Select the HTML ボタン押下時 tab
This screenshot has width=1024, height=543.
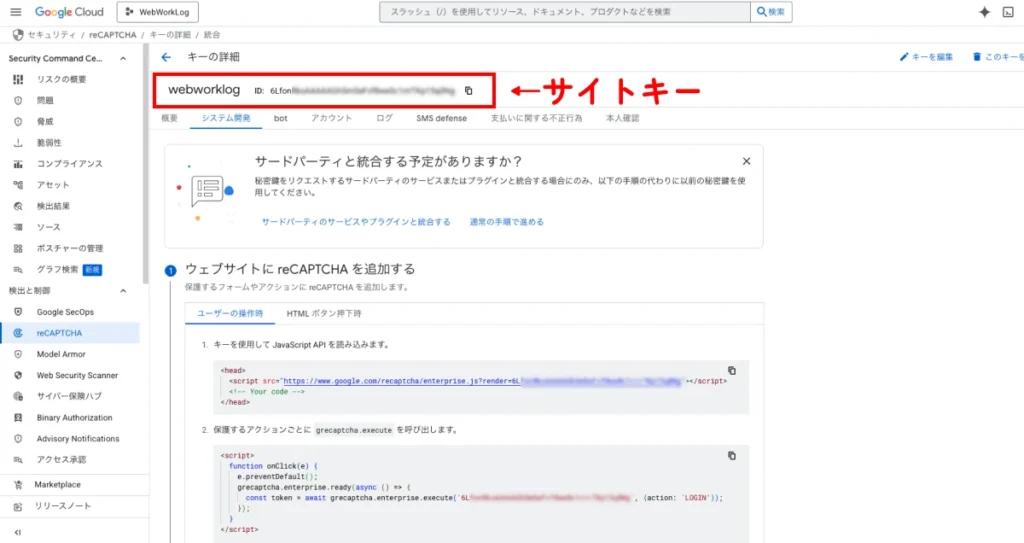[x=324, y=313]
